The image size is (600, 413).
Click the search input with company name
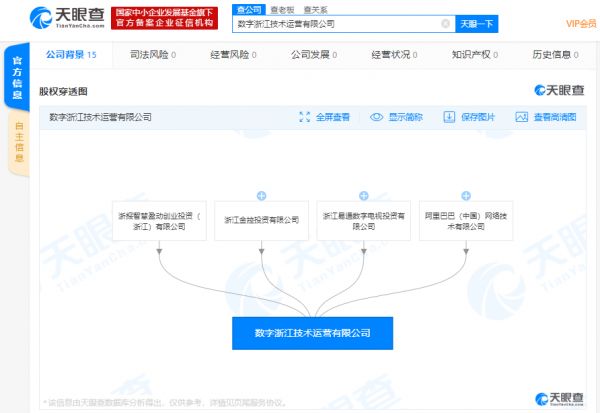pos(335,23)
